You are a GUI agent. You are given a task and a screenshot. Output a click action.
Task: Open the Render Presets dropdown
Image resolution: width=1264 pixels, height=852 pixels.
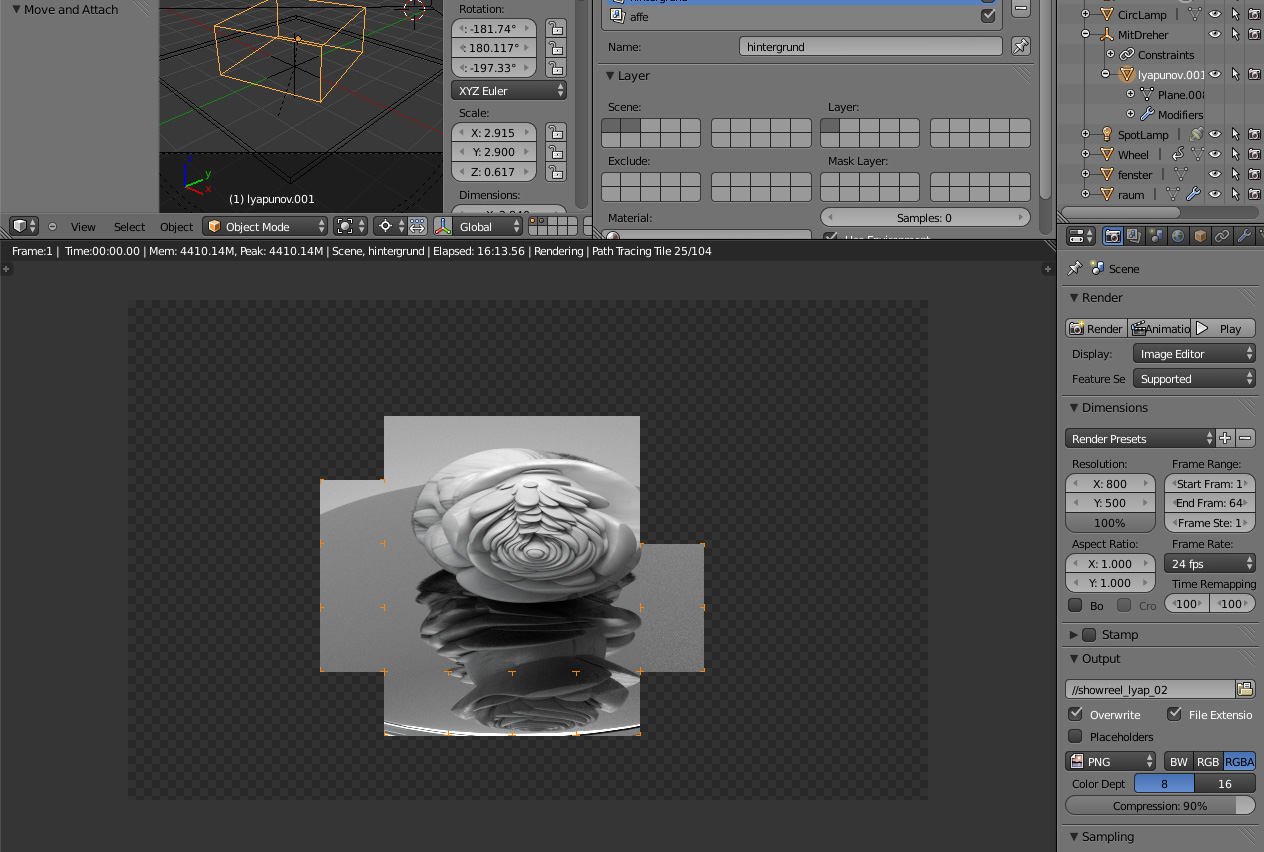tap(1140, 438)
